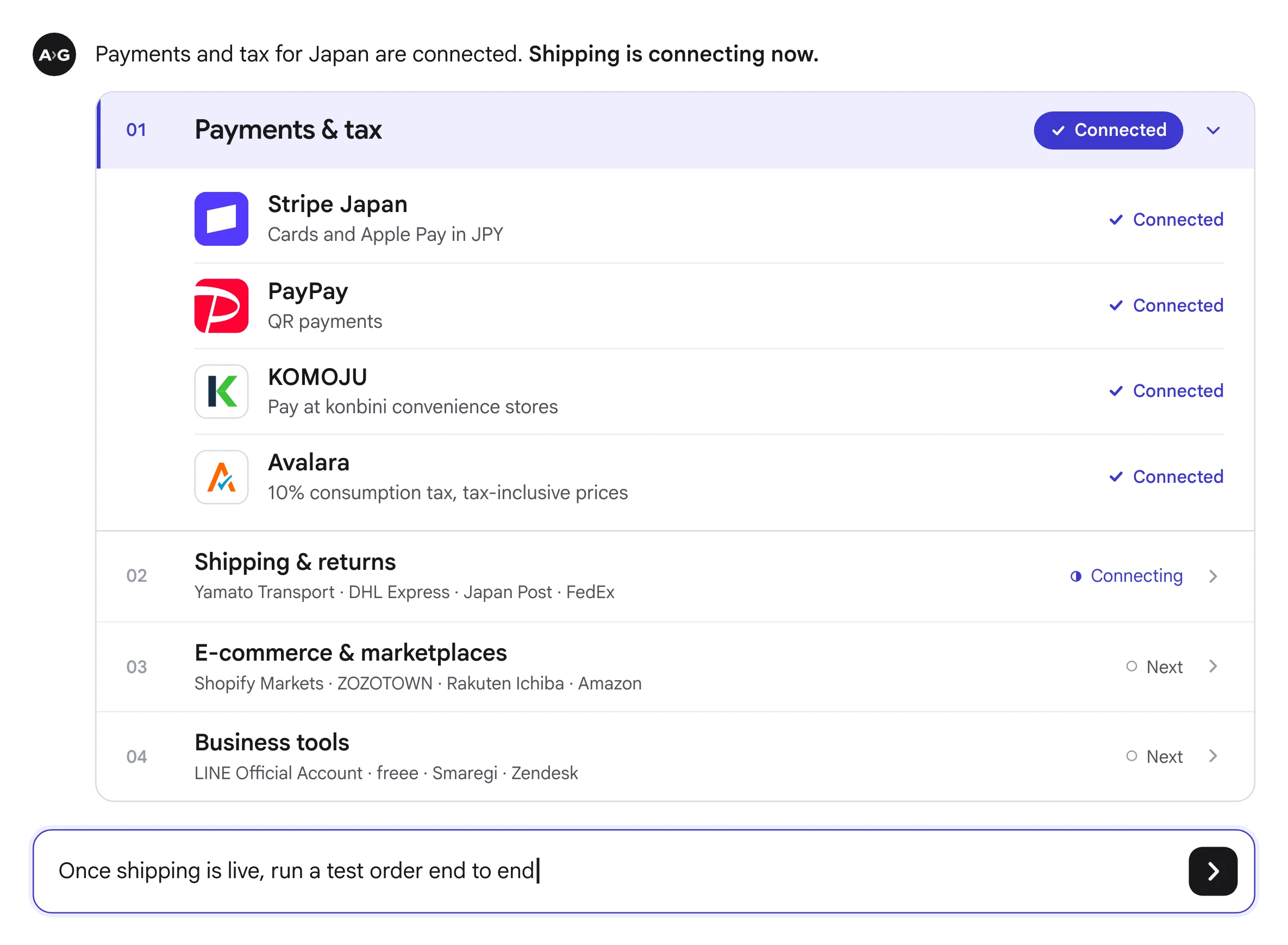Collapse the Payments & tax section chevron
This screenshot has height=945, width=1288.
click(1213, 130)
